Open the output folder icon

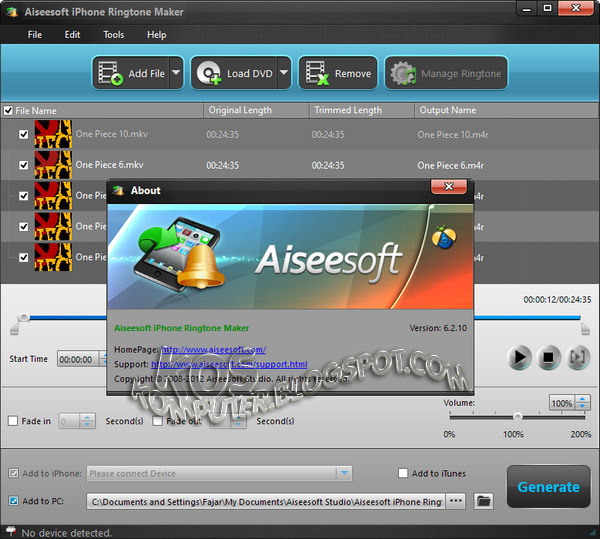coord(484,501)
